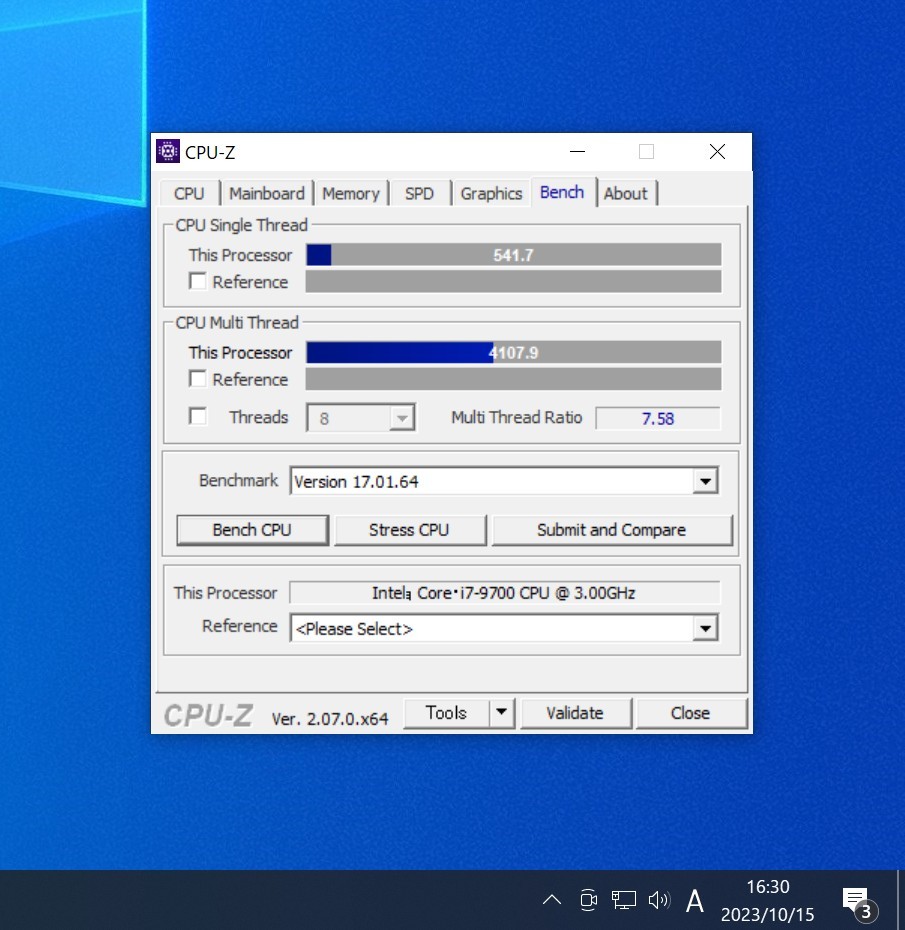Click the CPU-Z app icon in title bar

pos(168,152)
